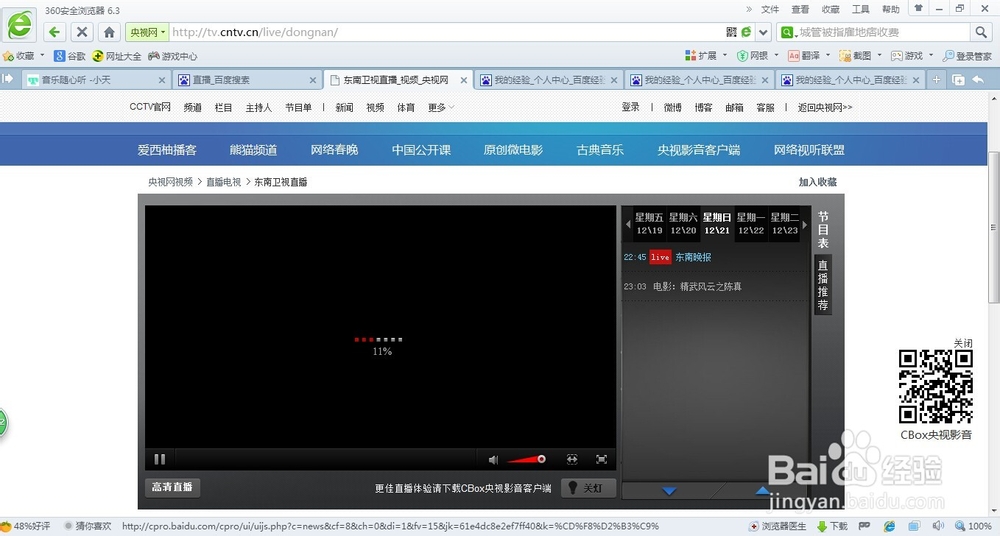Pause the live video player

pos(159,459)
